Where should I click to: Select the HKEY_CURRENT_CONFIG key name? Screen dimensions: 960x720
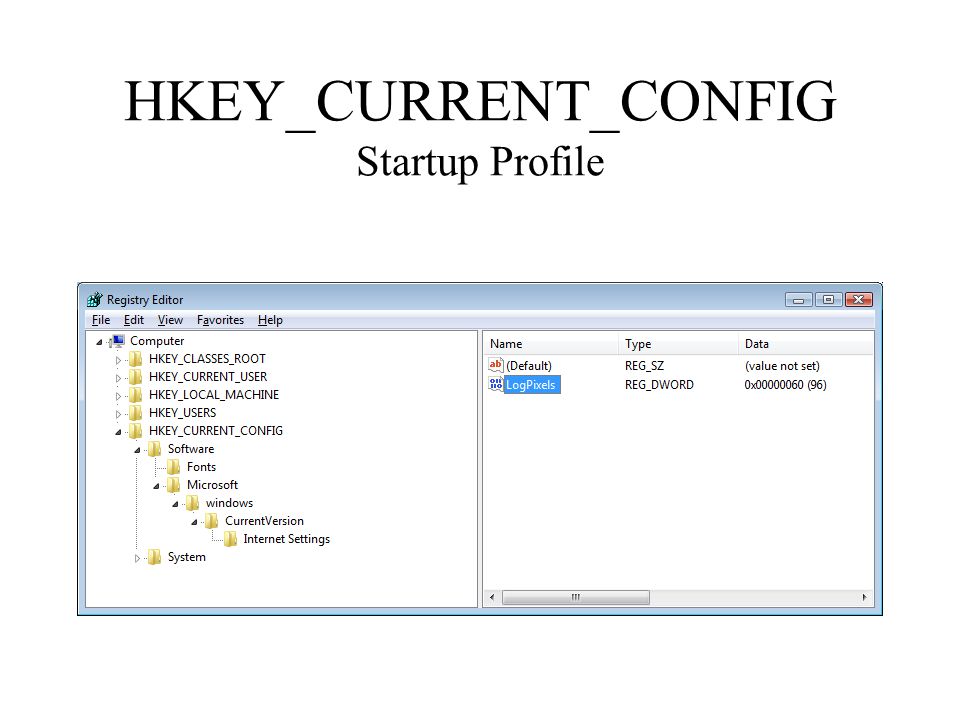(x=216, y=431)
